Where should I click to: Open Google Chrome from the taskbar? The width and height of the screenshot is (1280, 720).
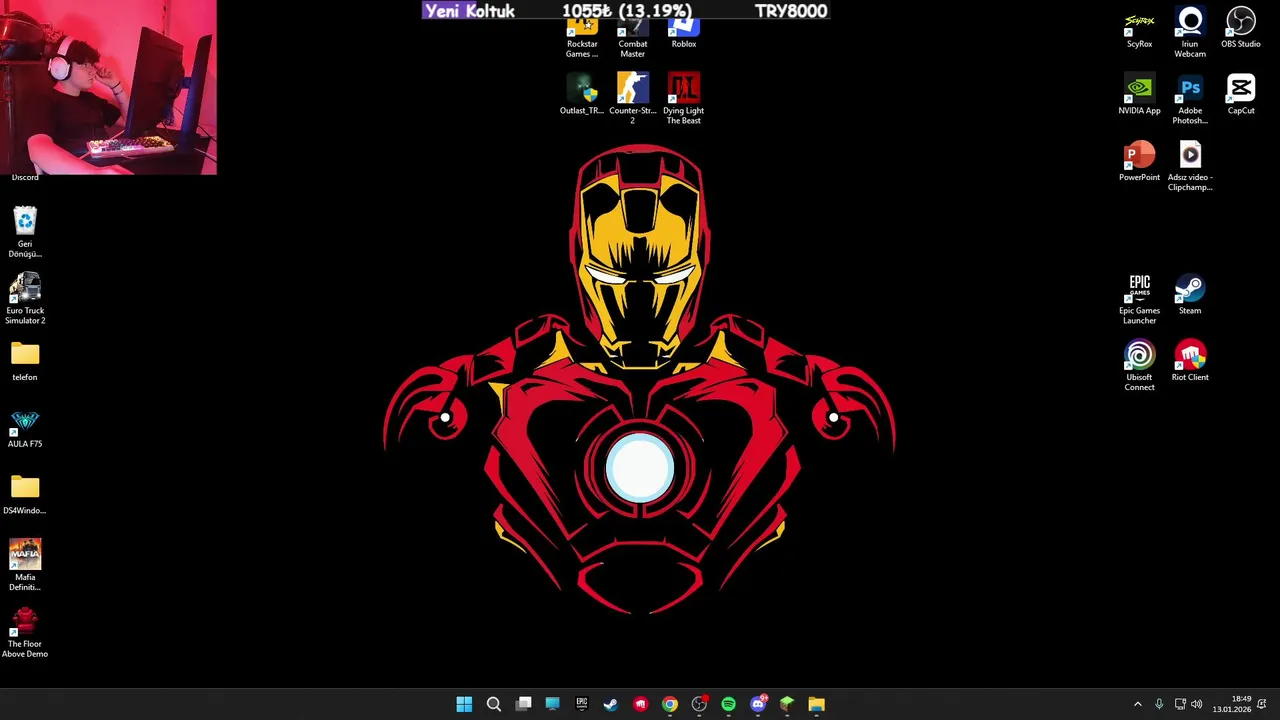[x=670, y=704]
